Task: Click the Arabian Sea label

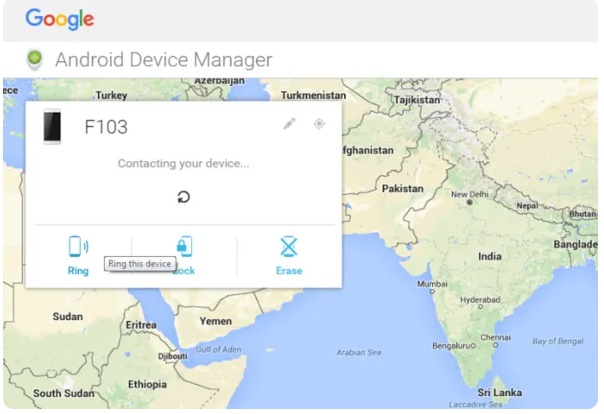Action: point(359,352)
